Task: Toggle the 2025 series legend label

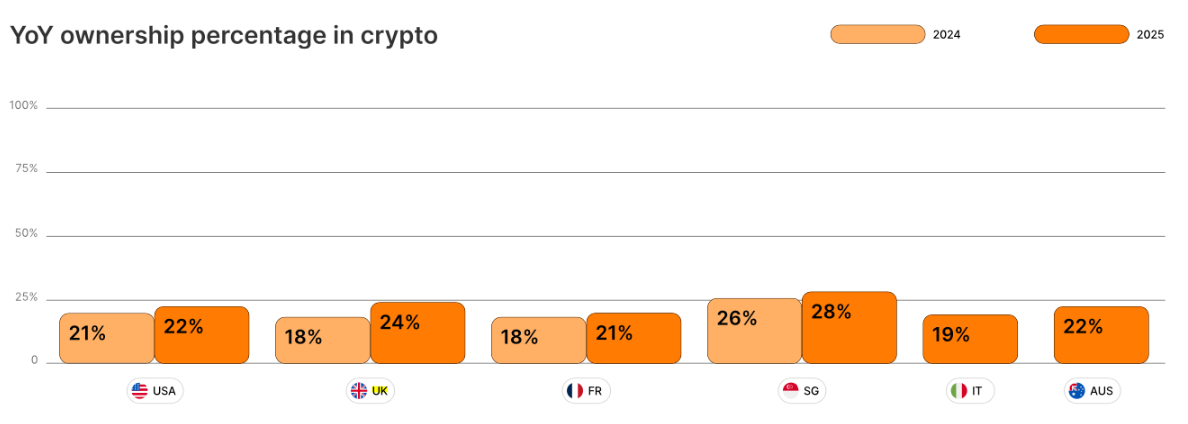Action: tap(1150, 34)
